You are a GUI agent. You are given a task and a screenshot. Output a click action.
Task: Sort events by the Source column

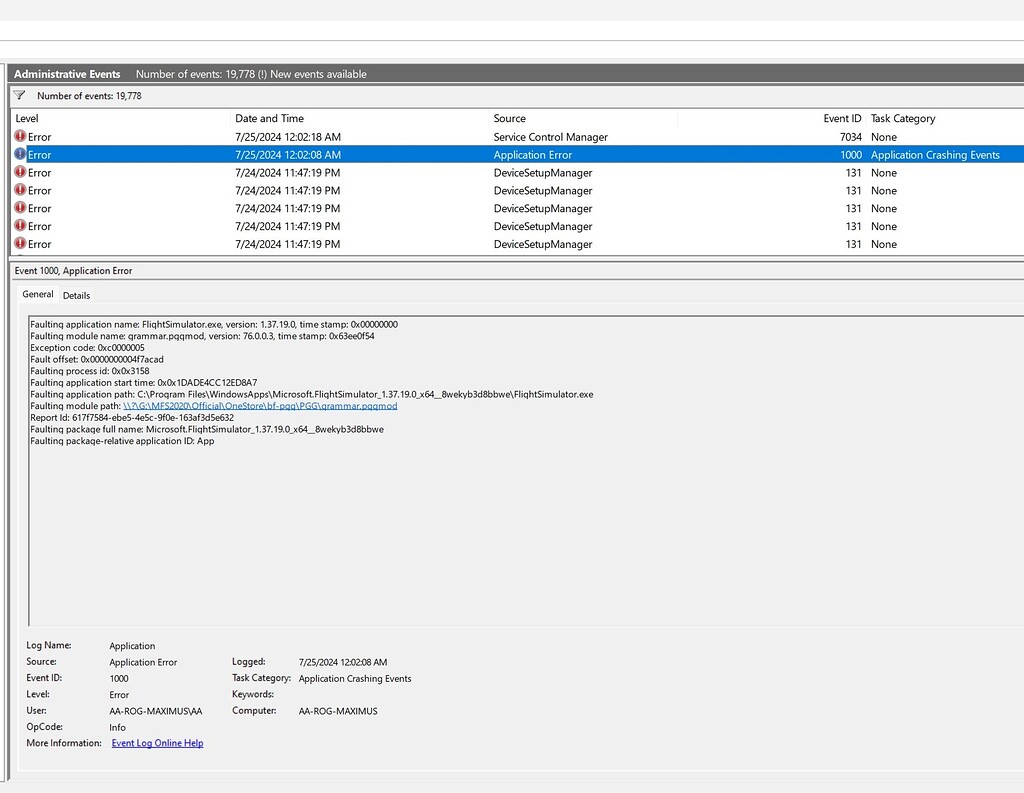point(508,118)
